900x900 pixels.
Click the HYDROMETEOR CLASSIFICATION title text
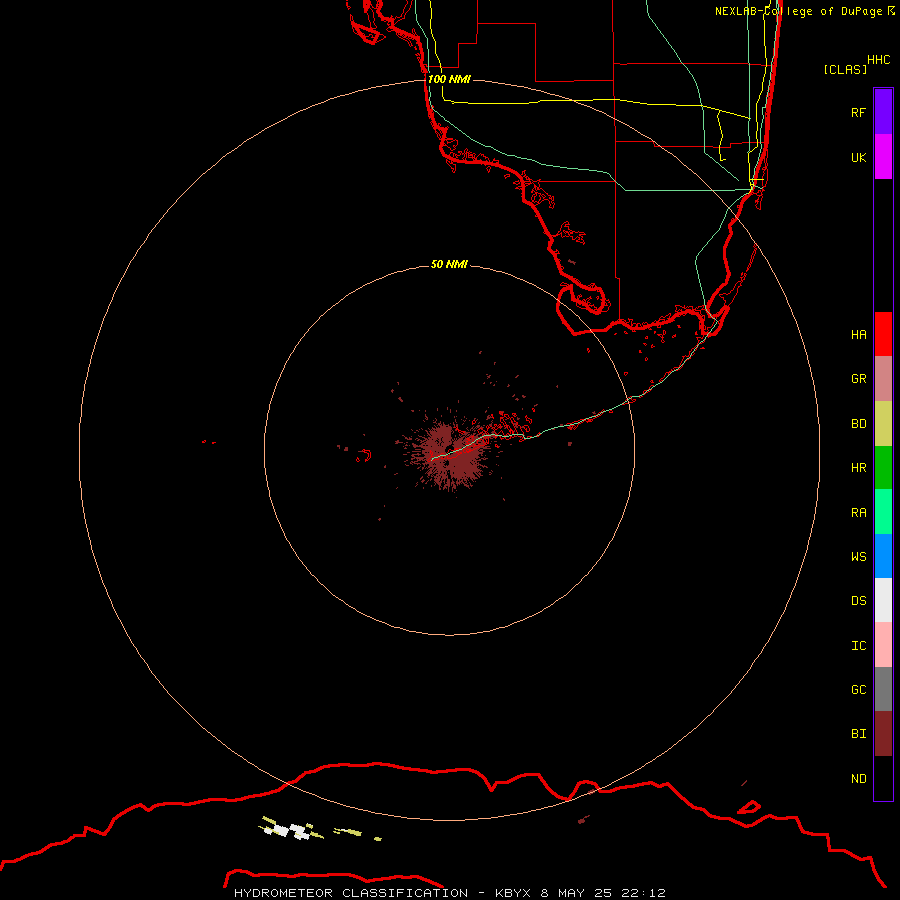click(351, 893)
